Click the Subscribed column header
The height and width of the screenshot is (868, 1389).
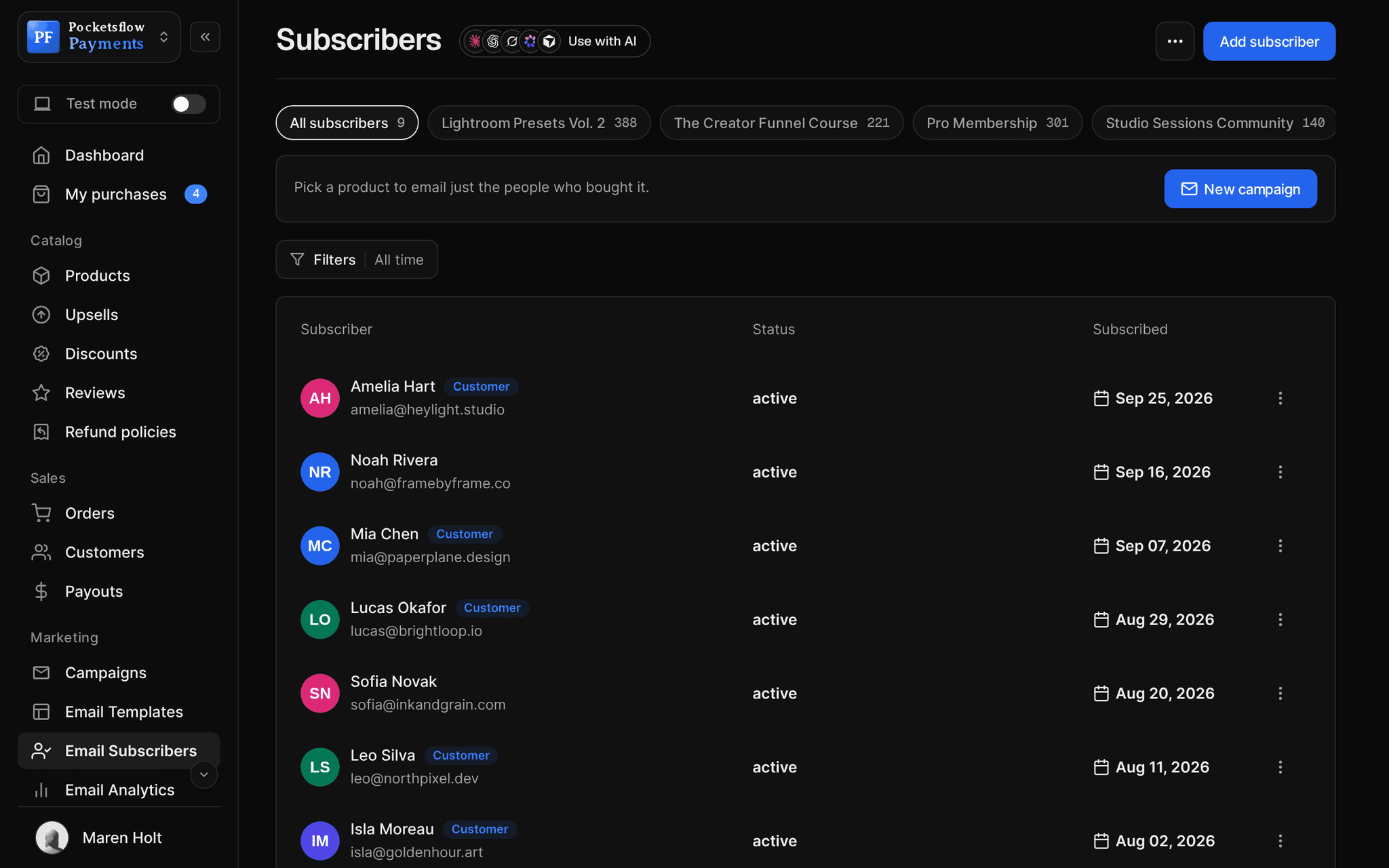(x=1130, y=329)
